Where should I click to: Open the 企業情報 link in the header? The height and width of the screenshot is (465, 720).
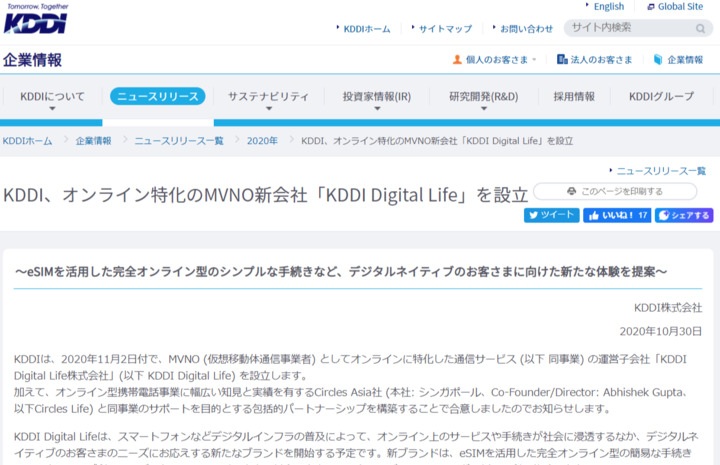[x=685, y=60]
